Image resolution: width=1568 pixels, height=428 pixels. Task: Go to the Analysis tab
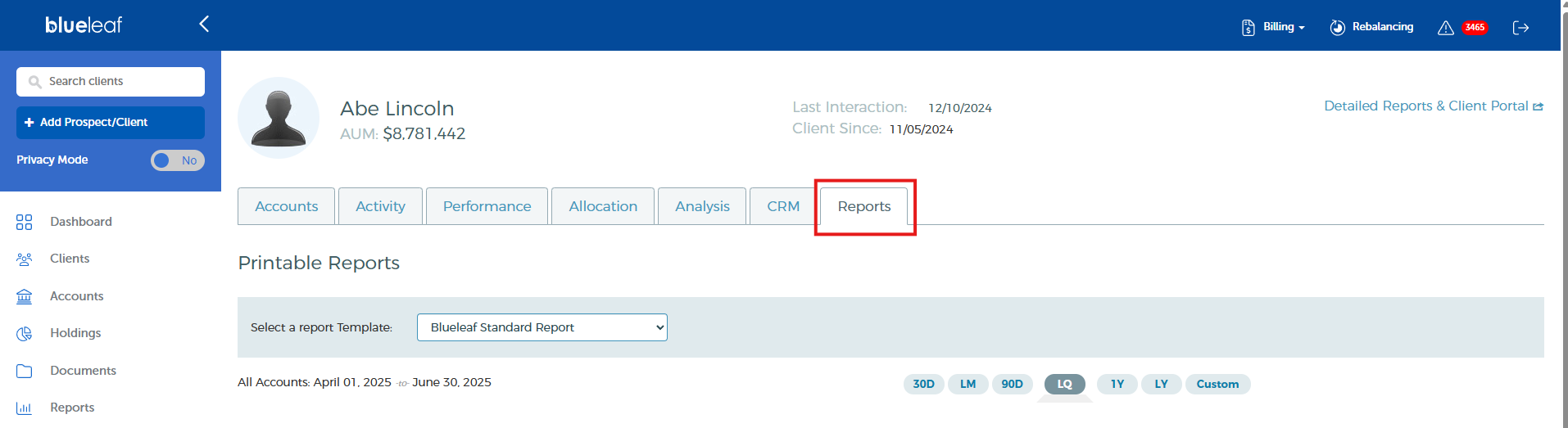coord(702,206)
